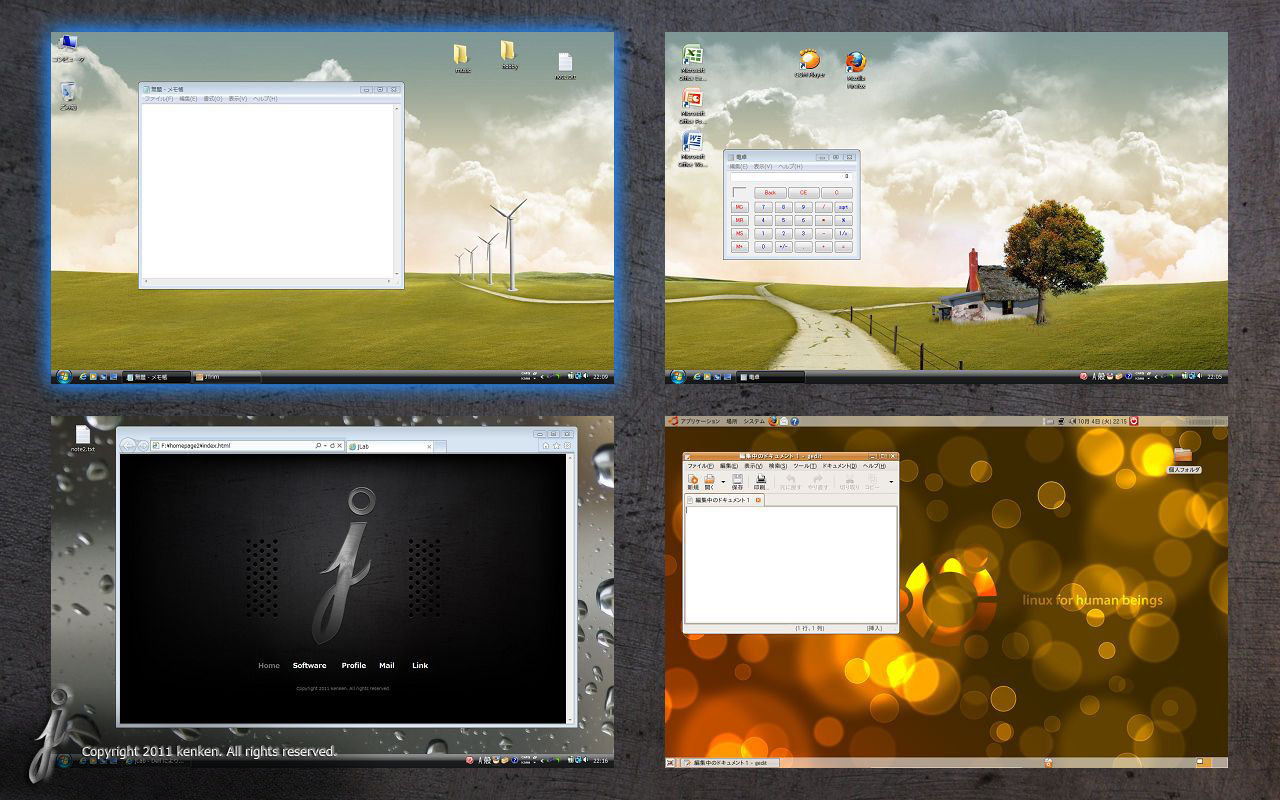The width and height of the screenshot is (1280, 800).
Task: Switch to the 編集中のドキュメント 1 tab in gedit
Action: (x=720, y=499)
